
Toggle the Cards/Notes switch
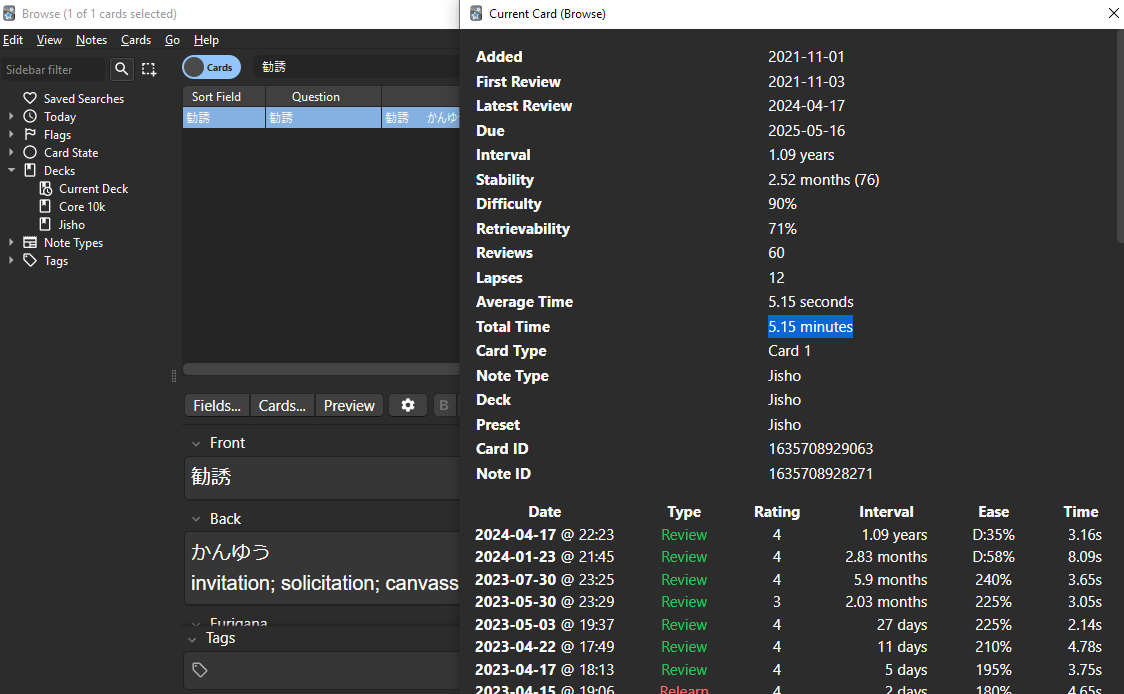(x=211, y=67)
